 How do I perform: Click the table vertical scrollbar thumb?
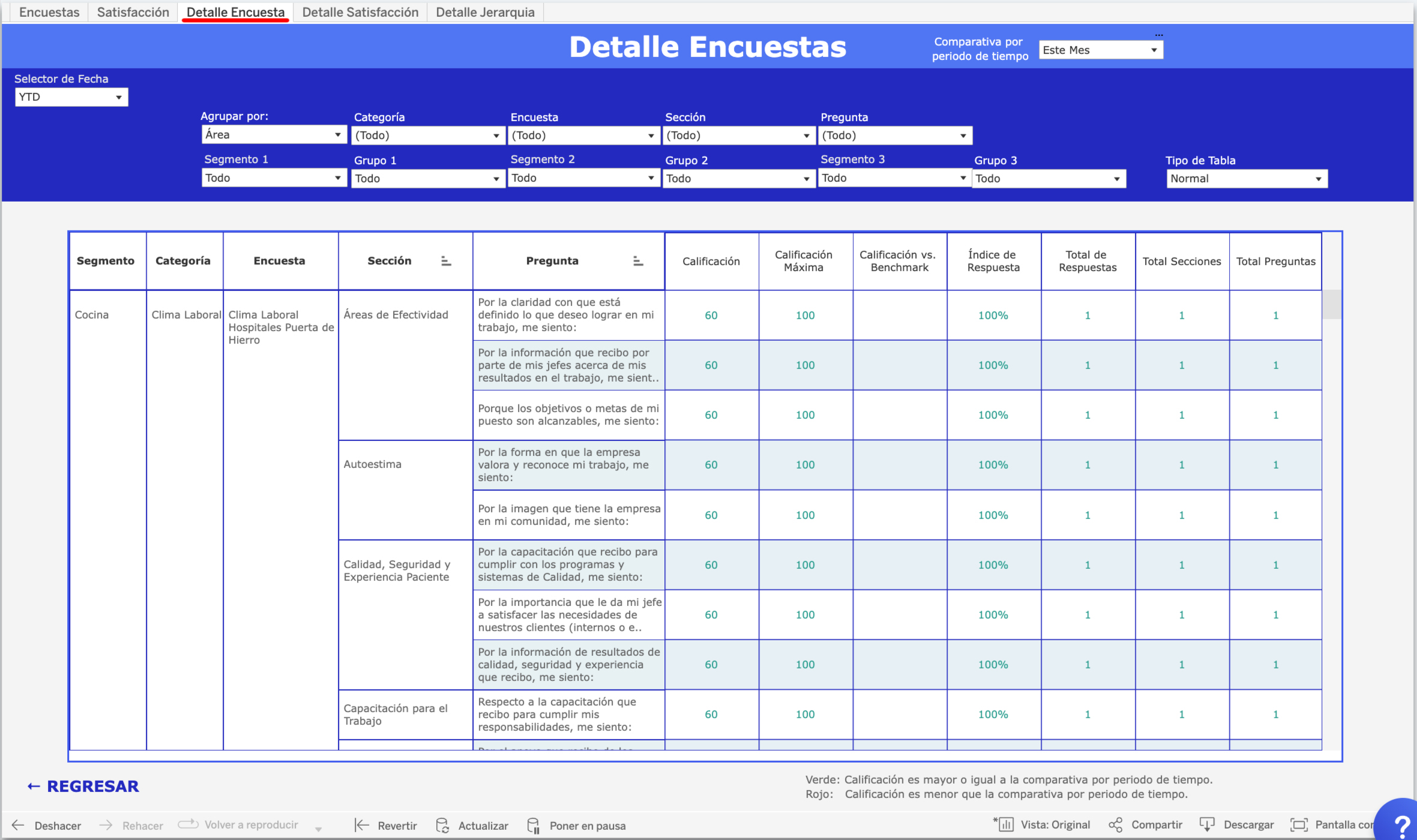(x=1332, y=304)
